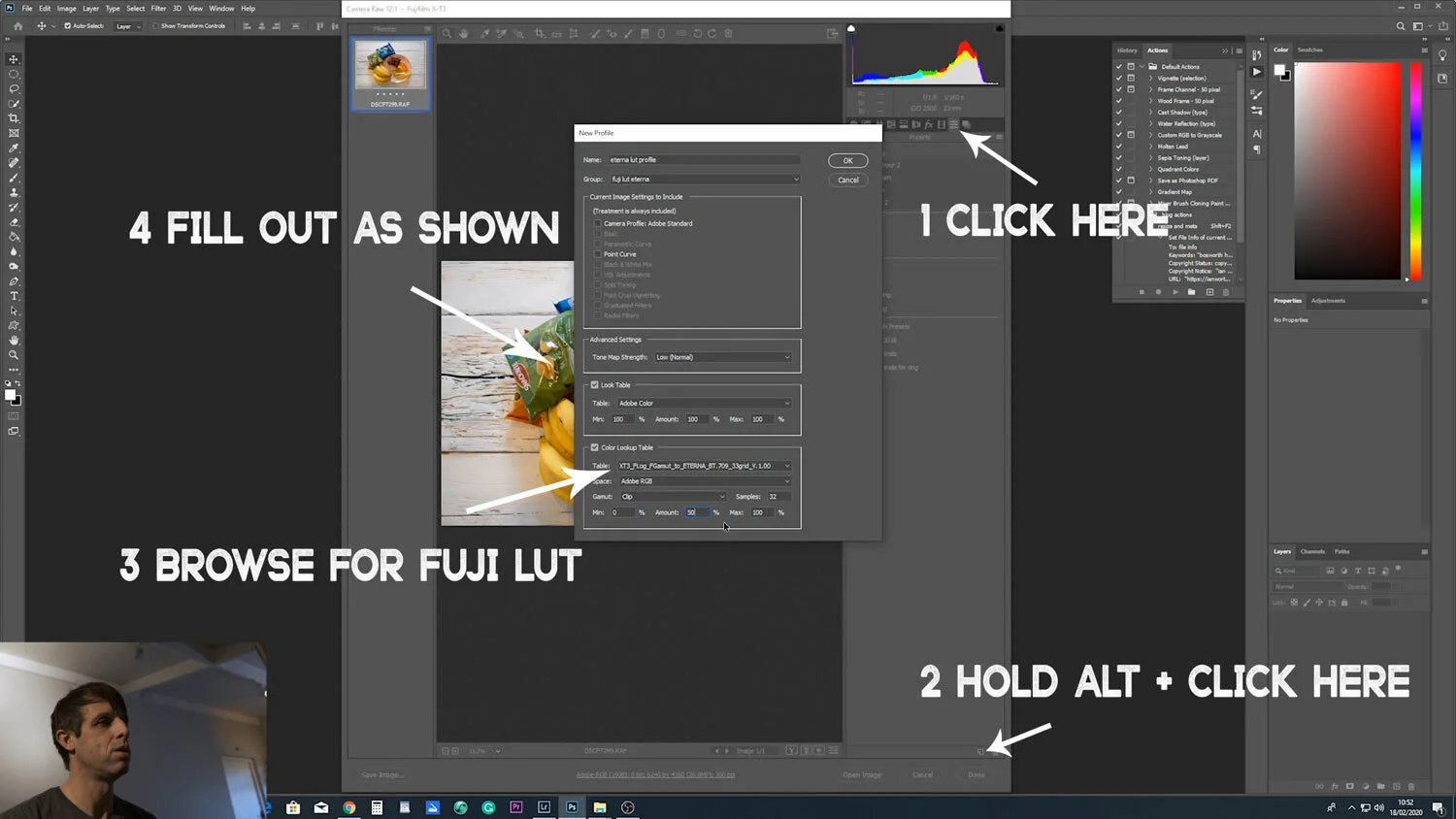Select the Move tool in Photoshop toolbar
Viewport: 1456px width, 819px height.
pyautogui.click(x=14, y=59)
